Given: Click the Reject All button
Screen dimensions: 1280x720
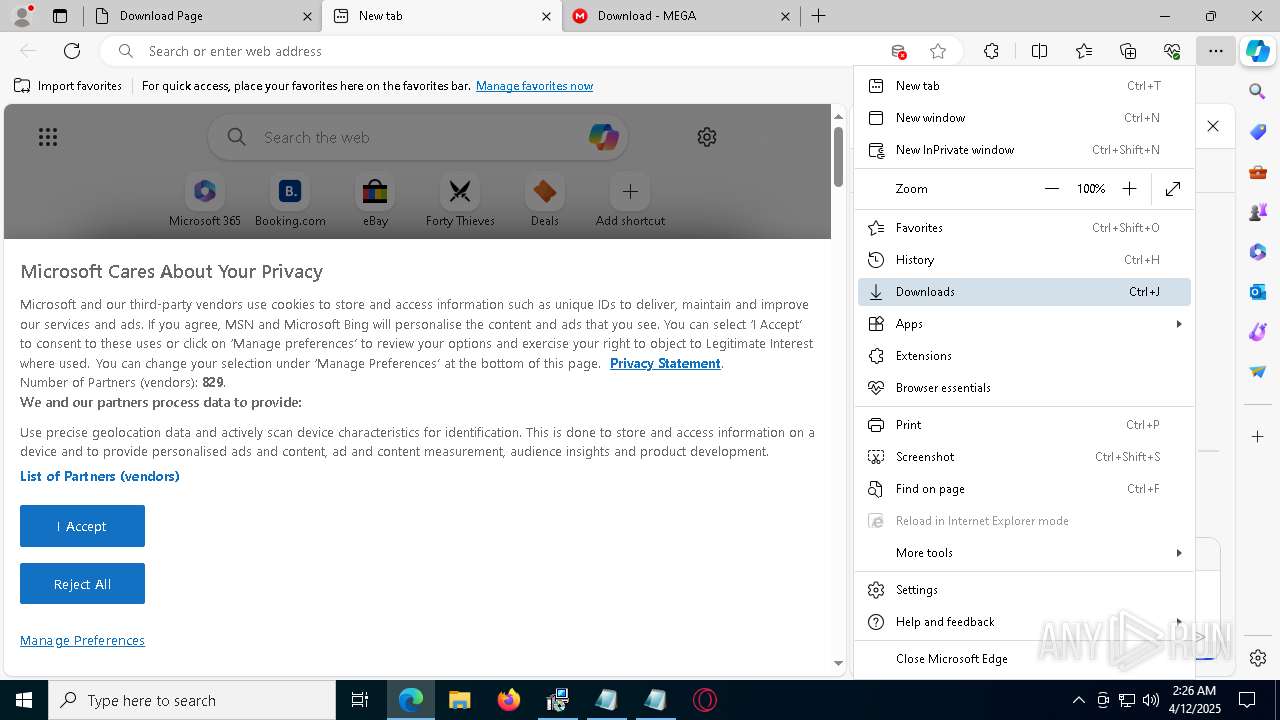Looking at the screenshot, I should 82,584.
